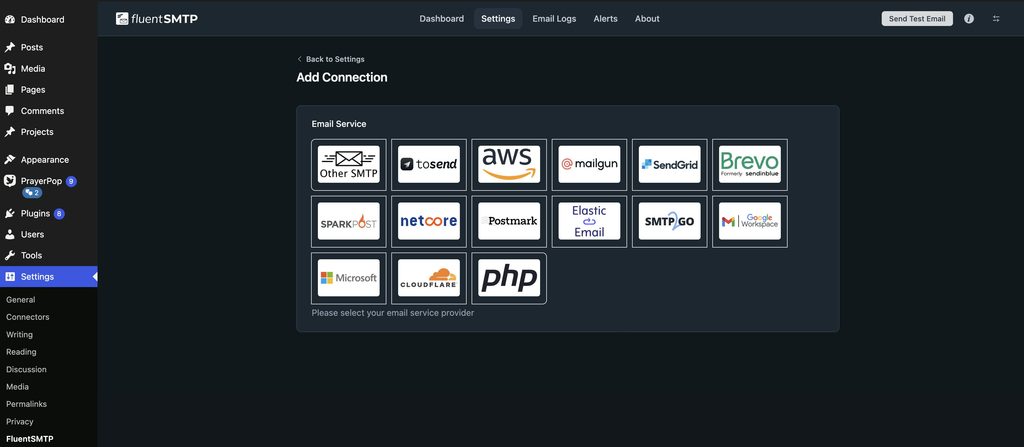
Task: Click the Posts pin icon
Action: tap(10, 48)
